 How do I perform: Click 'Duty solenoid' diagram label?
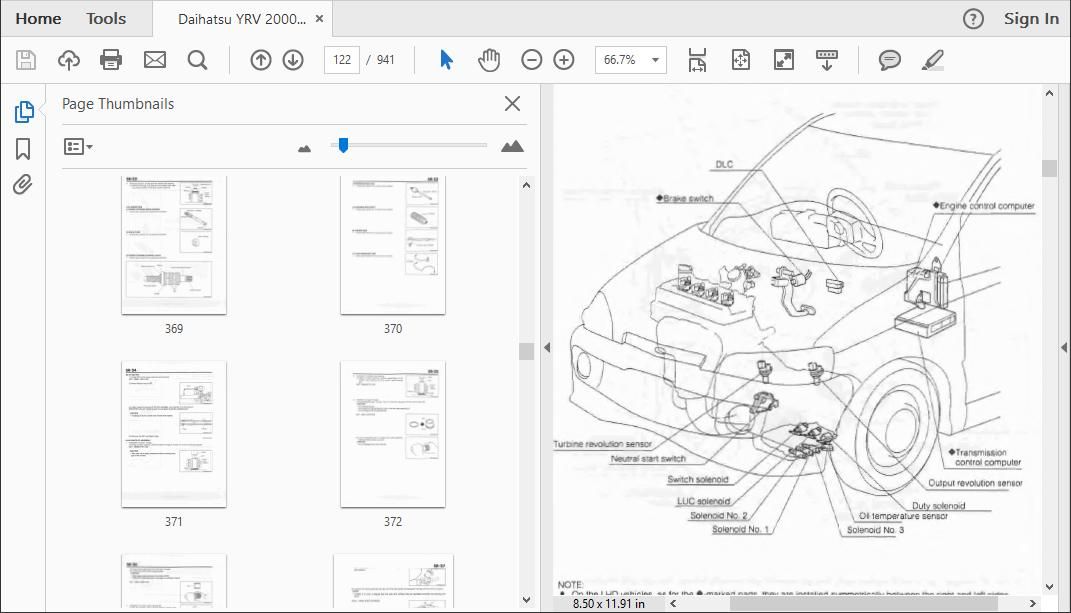coord(938,506)
